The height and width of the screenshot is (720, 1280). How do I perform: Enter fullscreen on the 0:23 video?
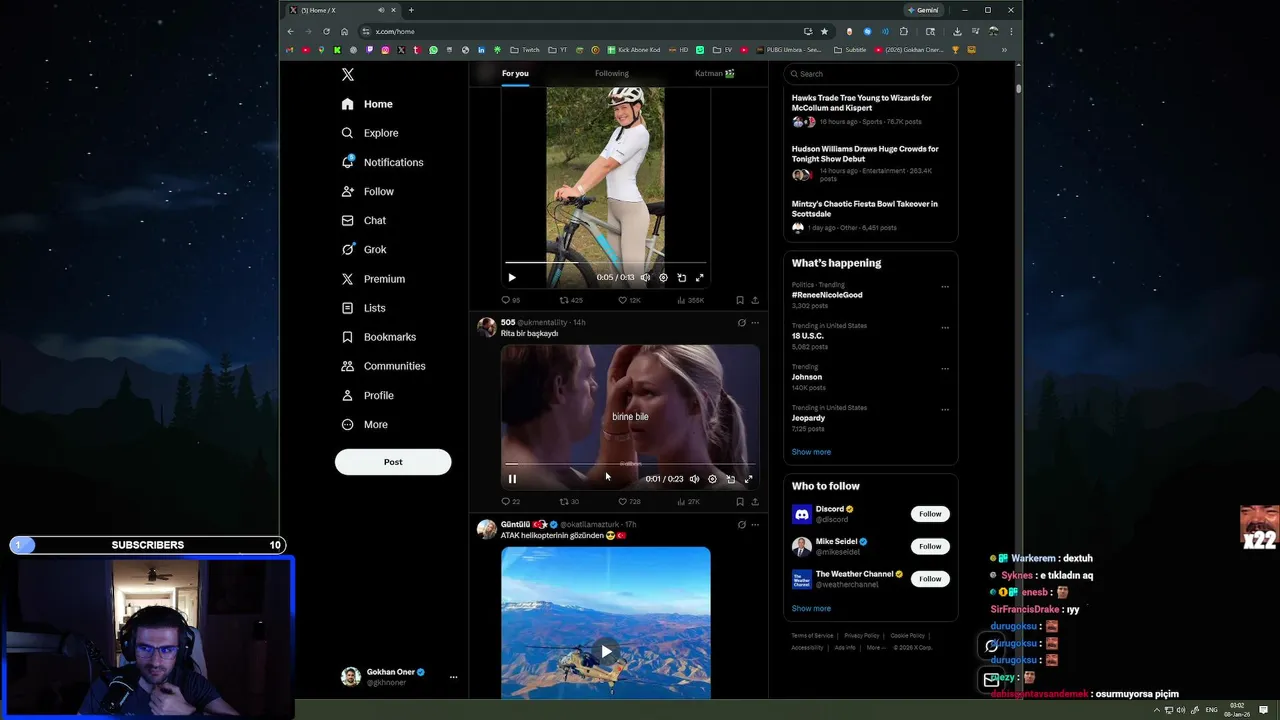pyautogui.click(x=748, y=479)
